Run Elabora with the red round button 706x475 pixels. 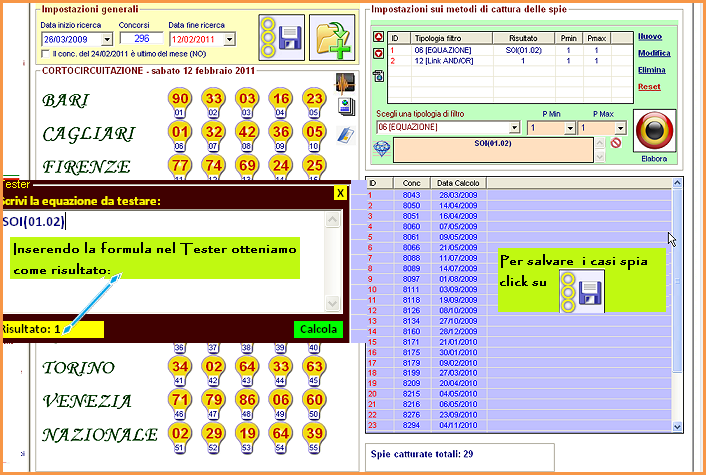point(655,131)
